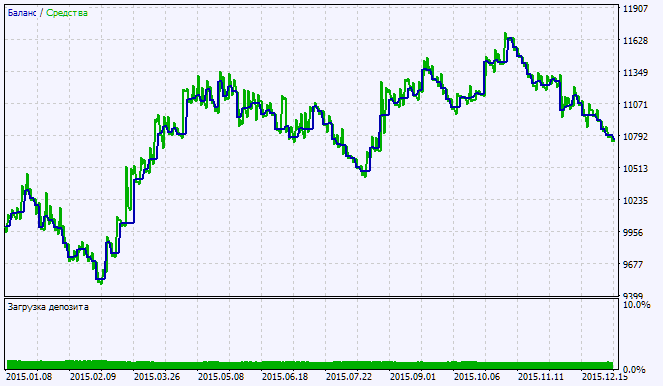This screenshot has height=386, width=663.
Task: Click the 2015.11.11 date label
Action: [x=541, y=377]
